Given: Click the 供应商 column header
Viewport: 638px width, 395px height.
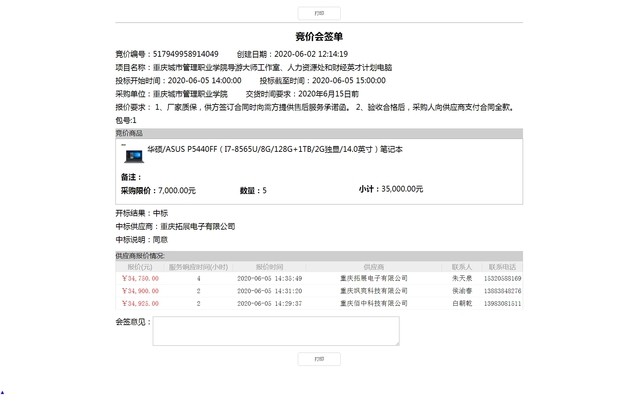Looking at the screenshot, I should 374,267.
